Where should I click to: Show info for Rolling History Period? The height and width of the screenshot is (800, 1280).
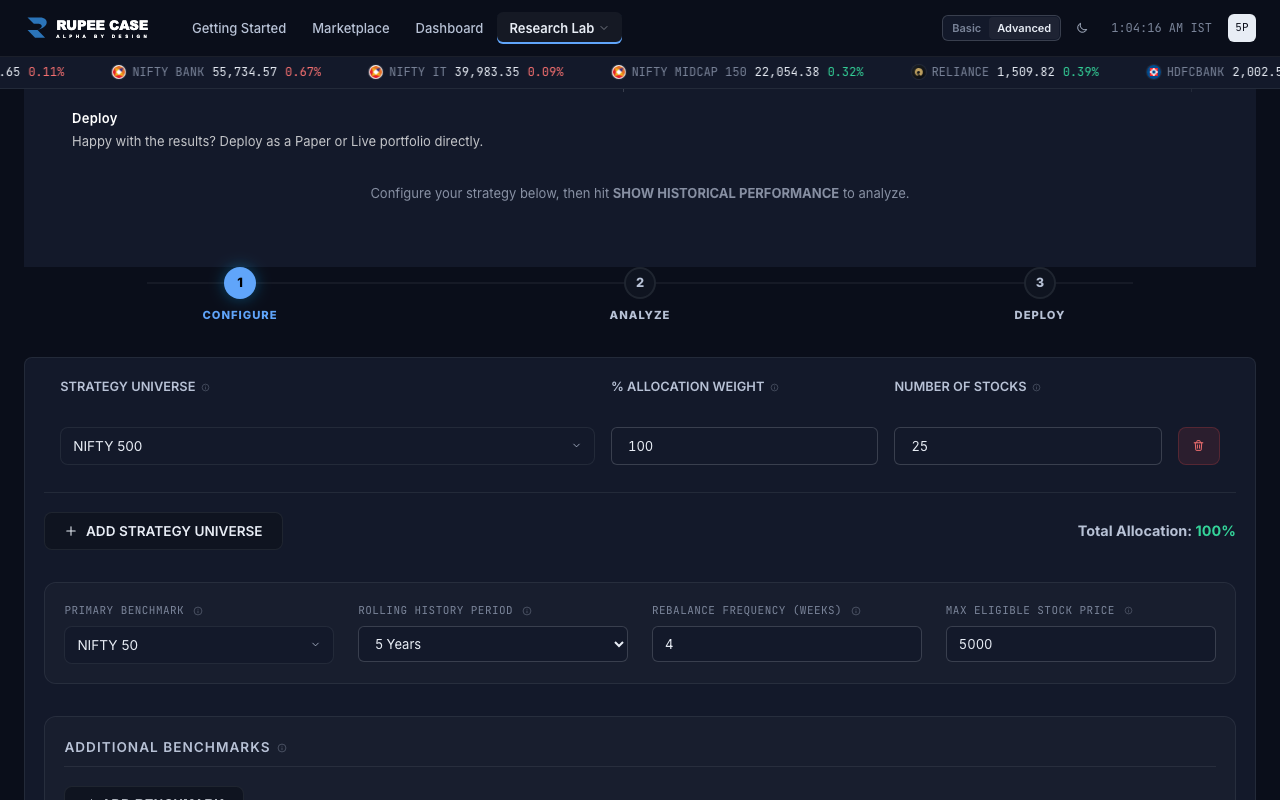coord(527,611)
